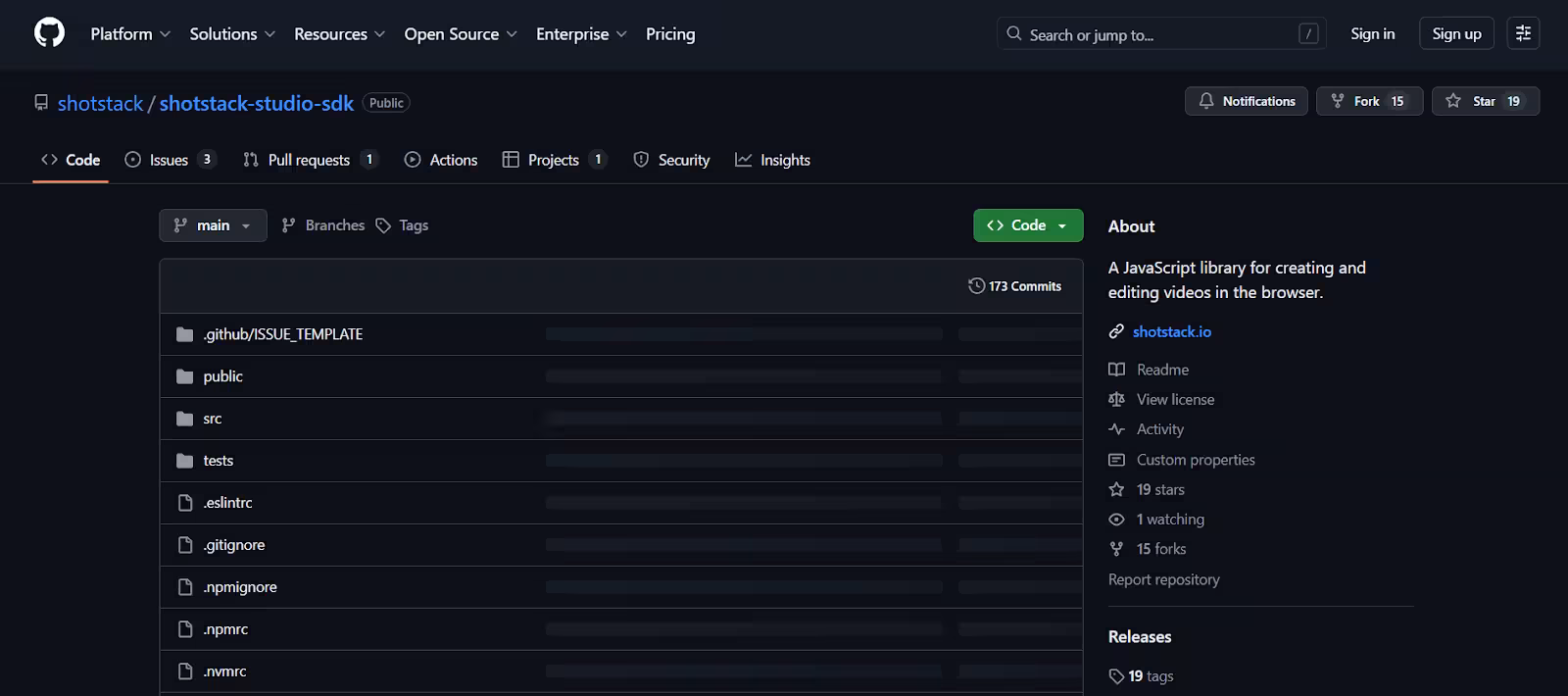
Task: Open the .nvmrc file
Action: pos(224,671)
